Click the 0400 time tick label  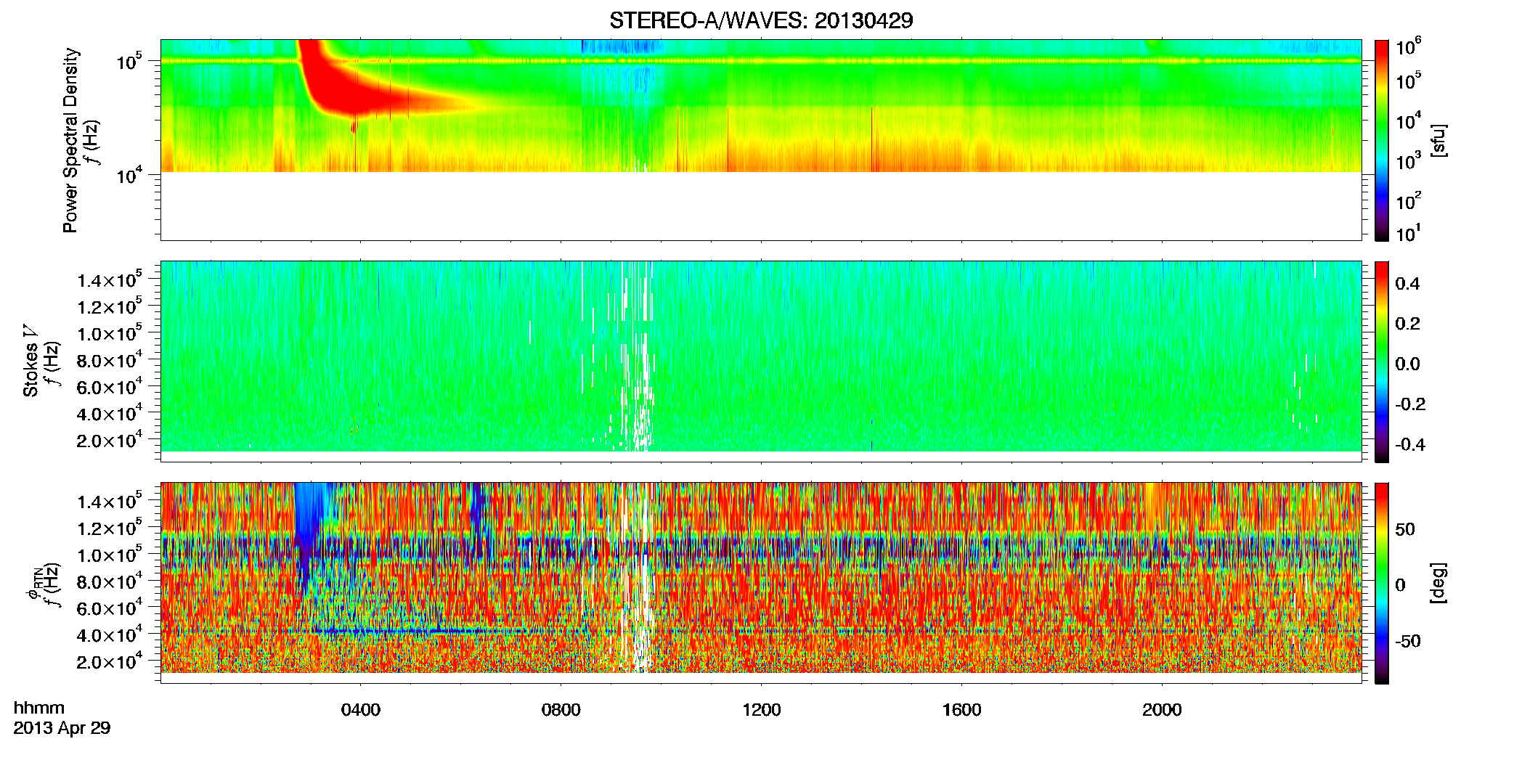(x=361, y=710)
